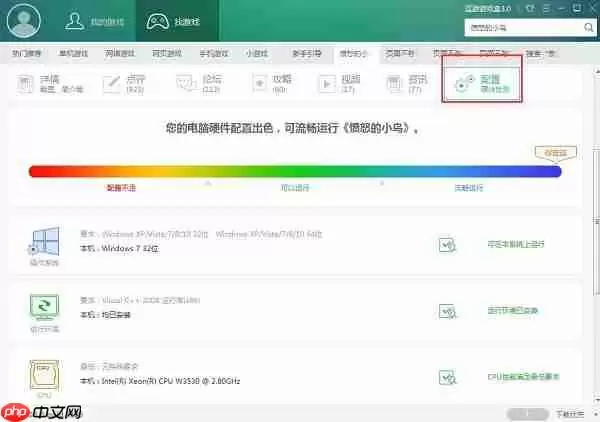Select the 单机游戏 category tab
Screen dimensions: 600x422
(x=73, y=54)
